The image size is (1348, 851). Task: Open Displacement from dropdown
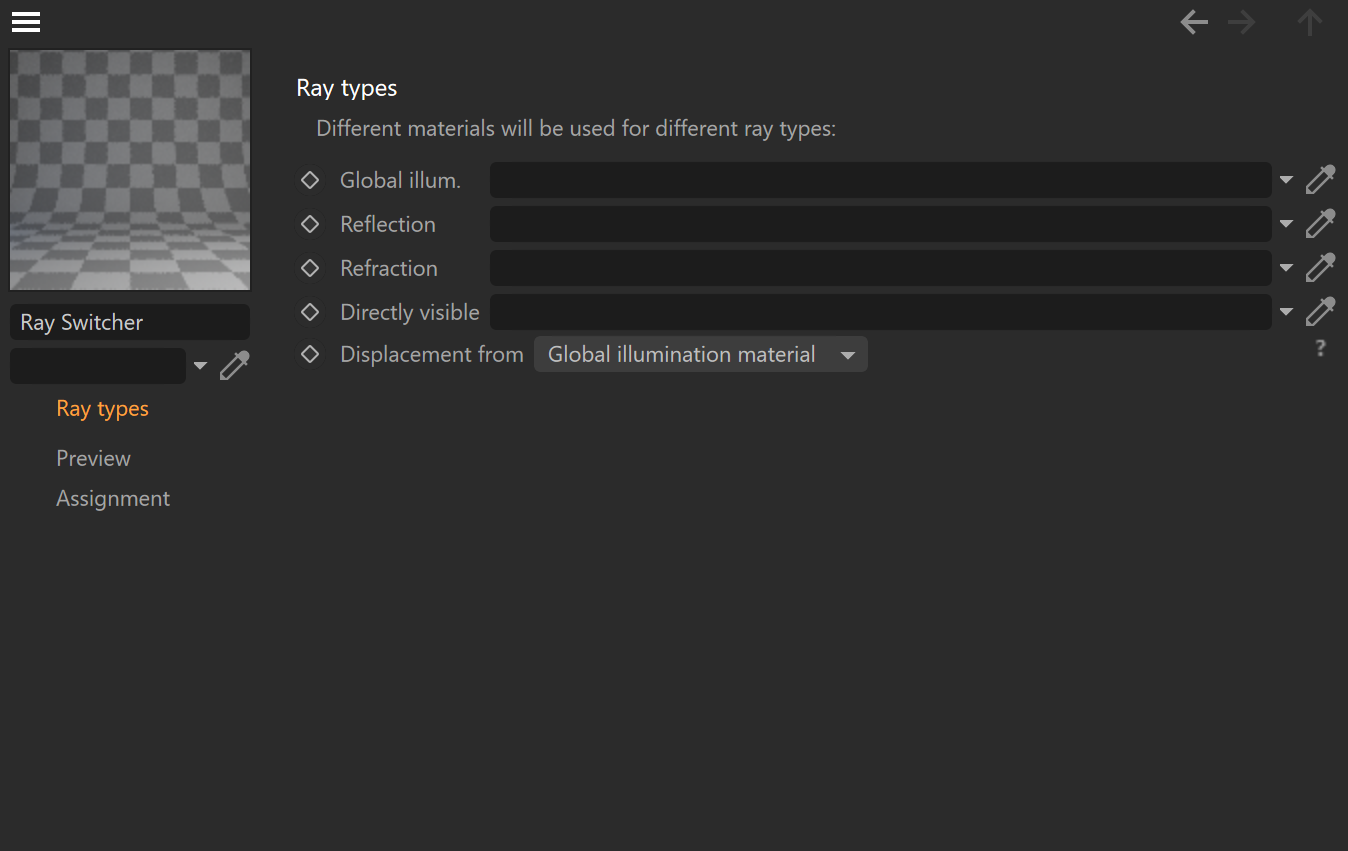700,355
